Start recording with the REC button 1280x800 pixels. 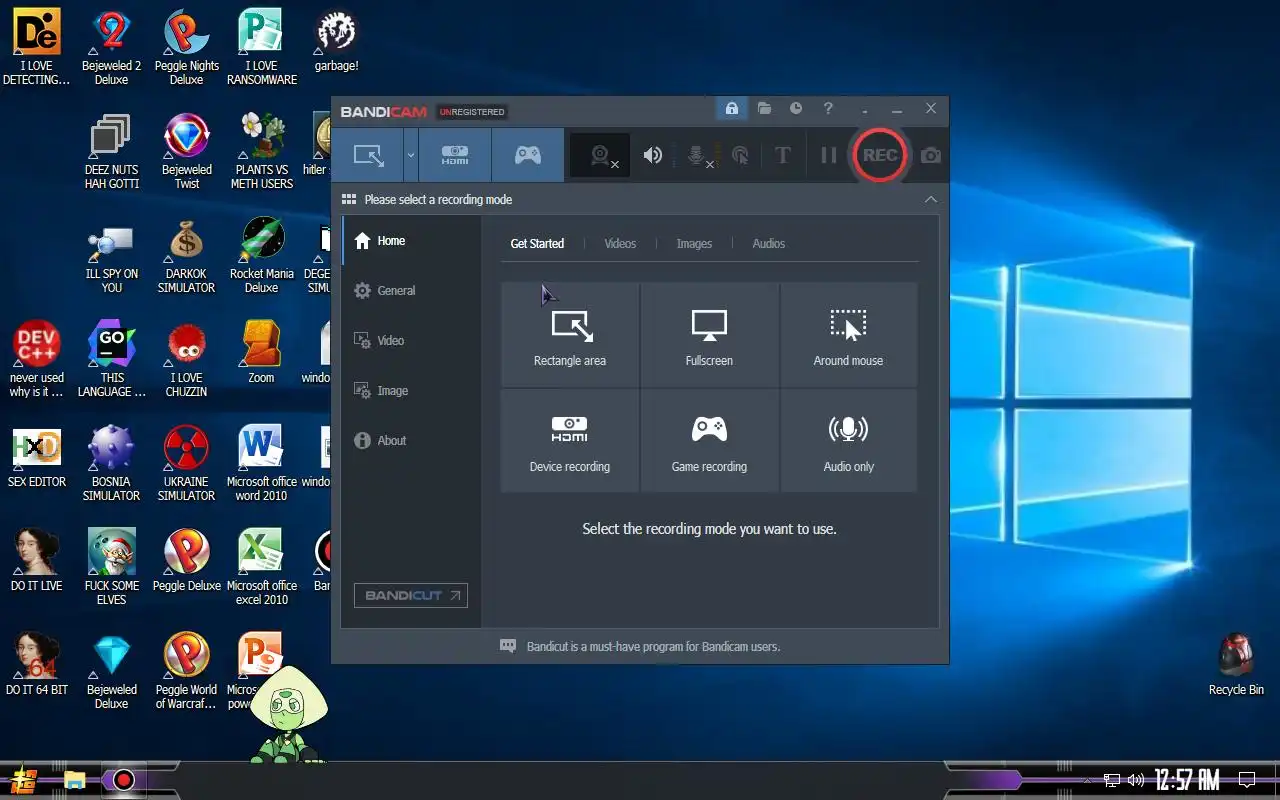pos(880,155)
